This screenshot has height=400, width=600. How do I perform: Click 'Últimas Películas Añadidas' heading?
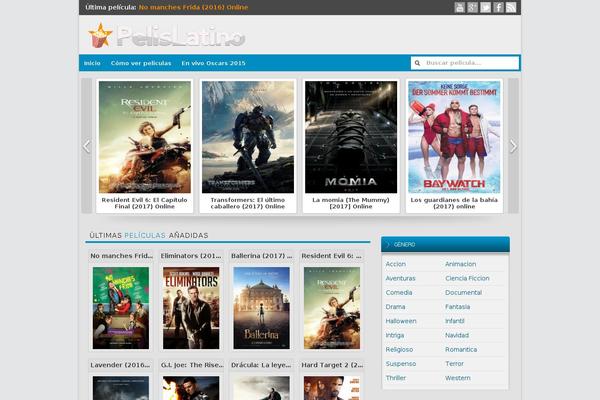[x=149, y=235]
